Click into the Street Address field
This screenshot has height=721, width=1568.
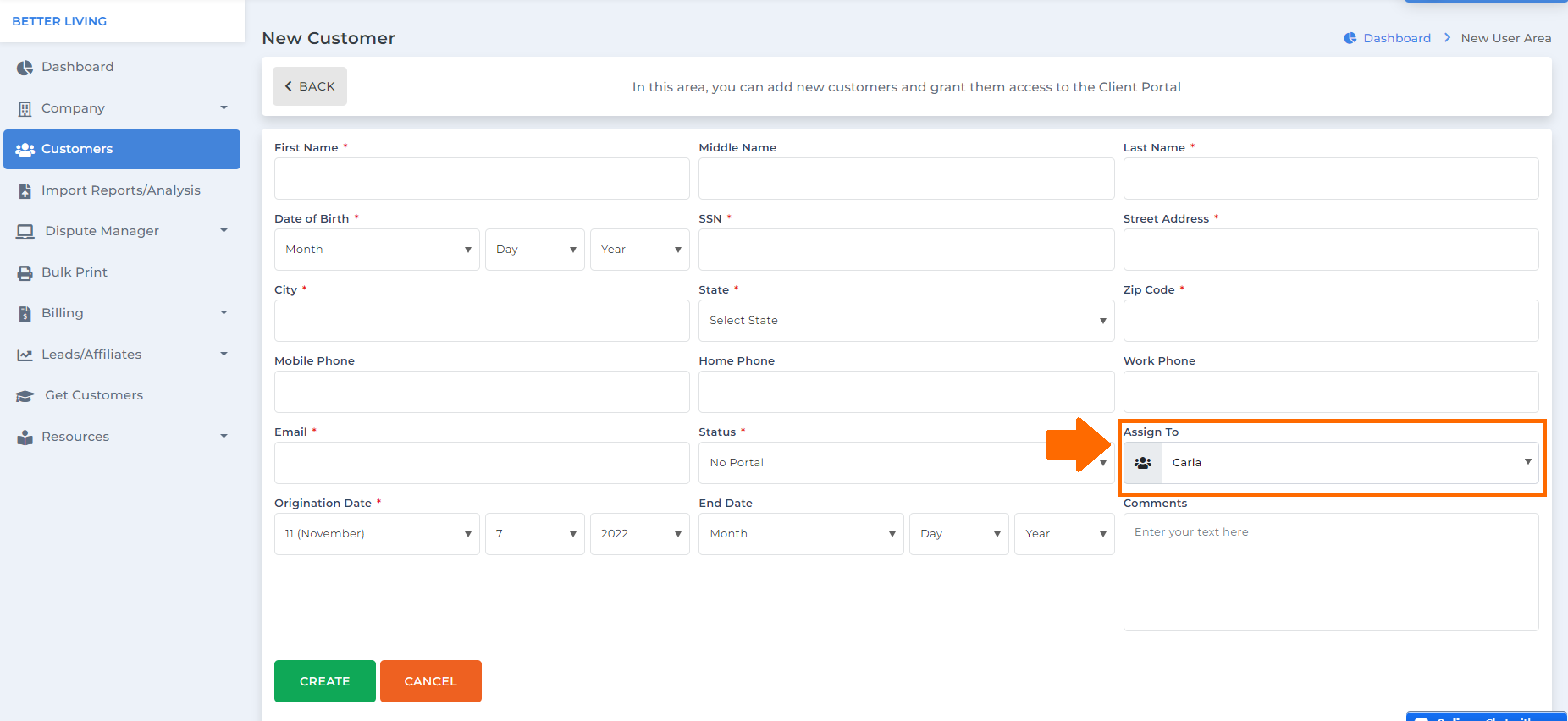point(1331,250)
